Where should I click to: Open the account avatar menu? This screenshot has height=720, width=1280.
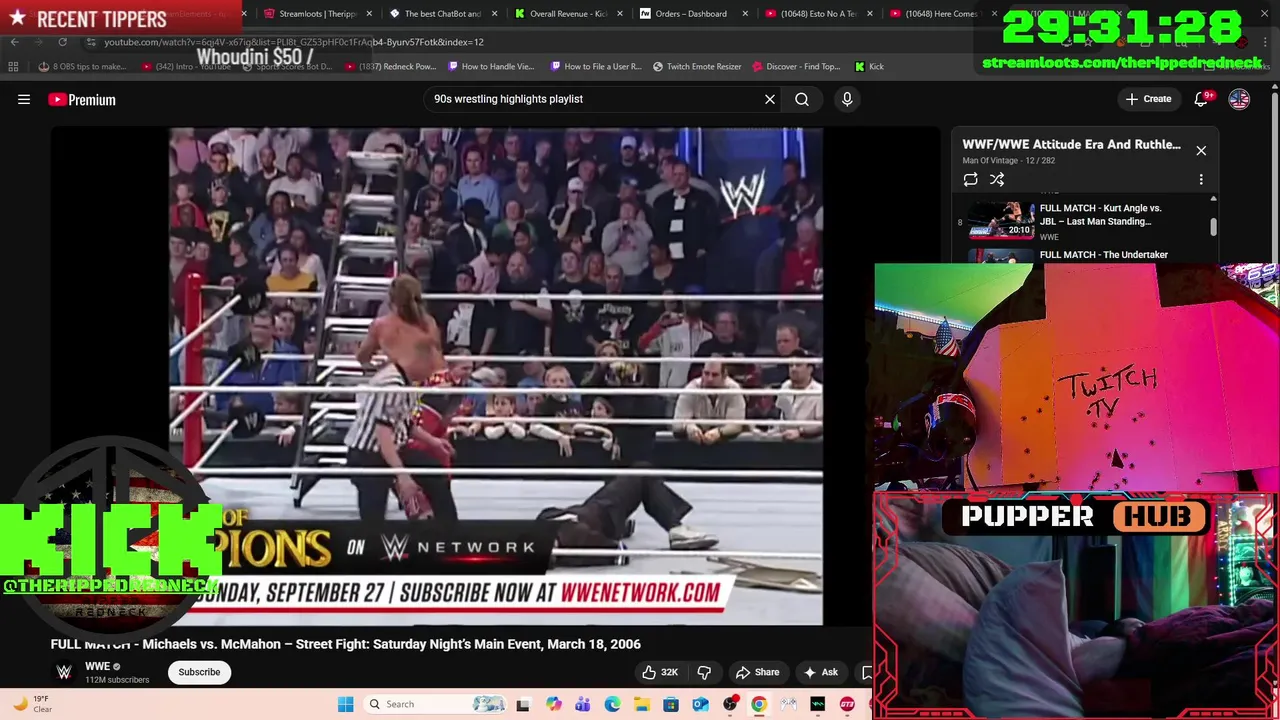tap(1239, 99)
